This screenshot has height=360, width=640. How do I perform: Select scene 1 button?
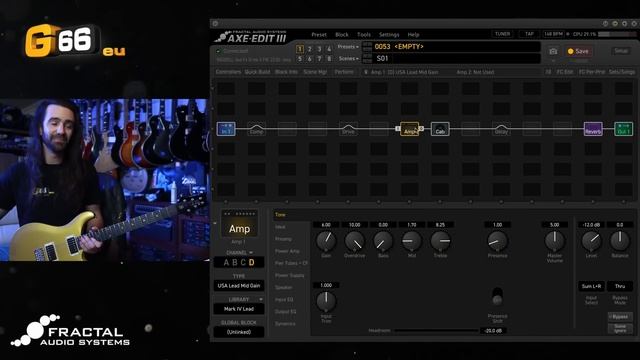pyautogui.click(x=300, y=49)
